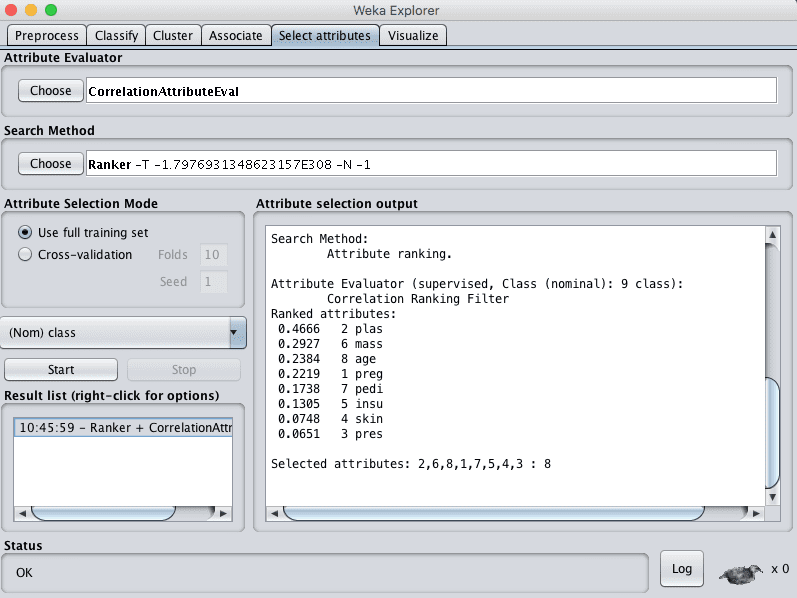Click the CorrelationAttributeEval evaluator field
This screenshot has height=598, width=797.
coord(431,91)
